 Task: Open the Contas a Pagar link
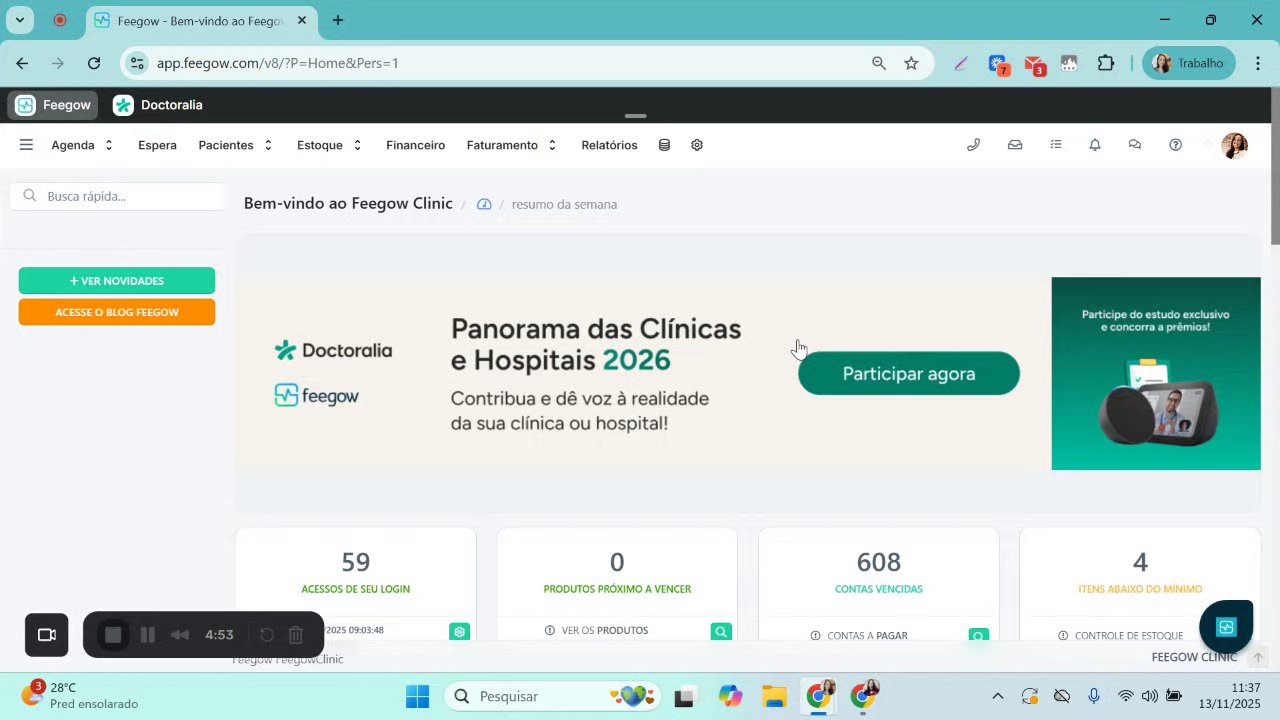[867, 636]
